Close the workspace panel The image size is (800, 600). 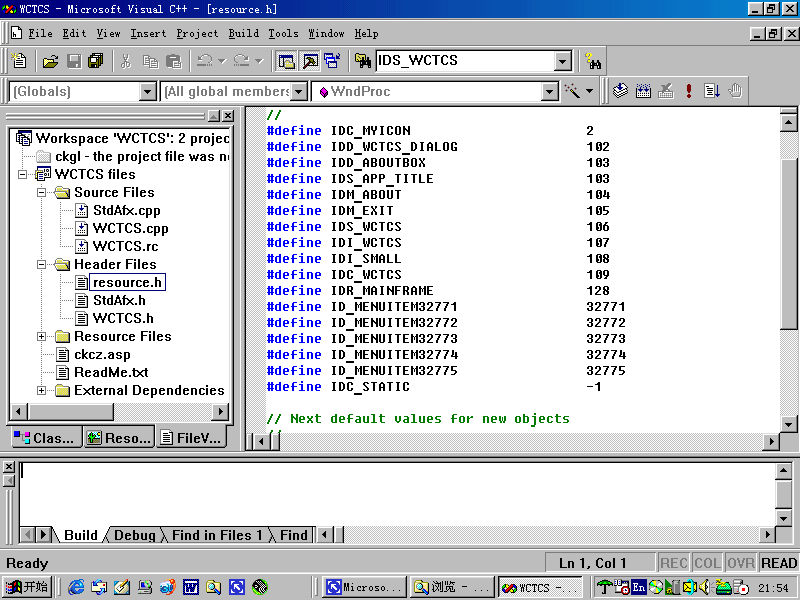[228, 116]
